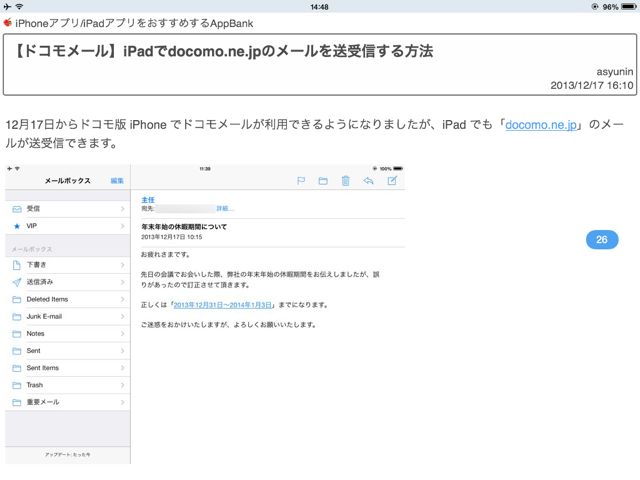
Task: Tap the sender name 主任
Action: [x=148, y=200]
